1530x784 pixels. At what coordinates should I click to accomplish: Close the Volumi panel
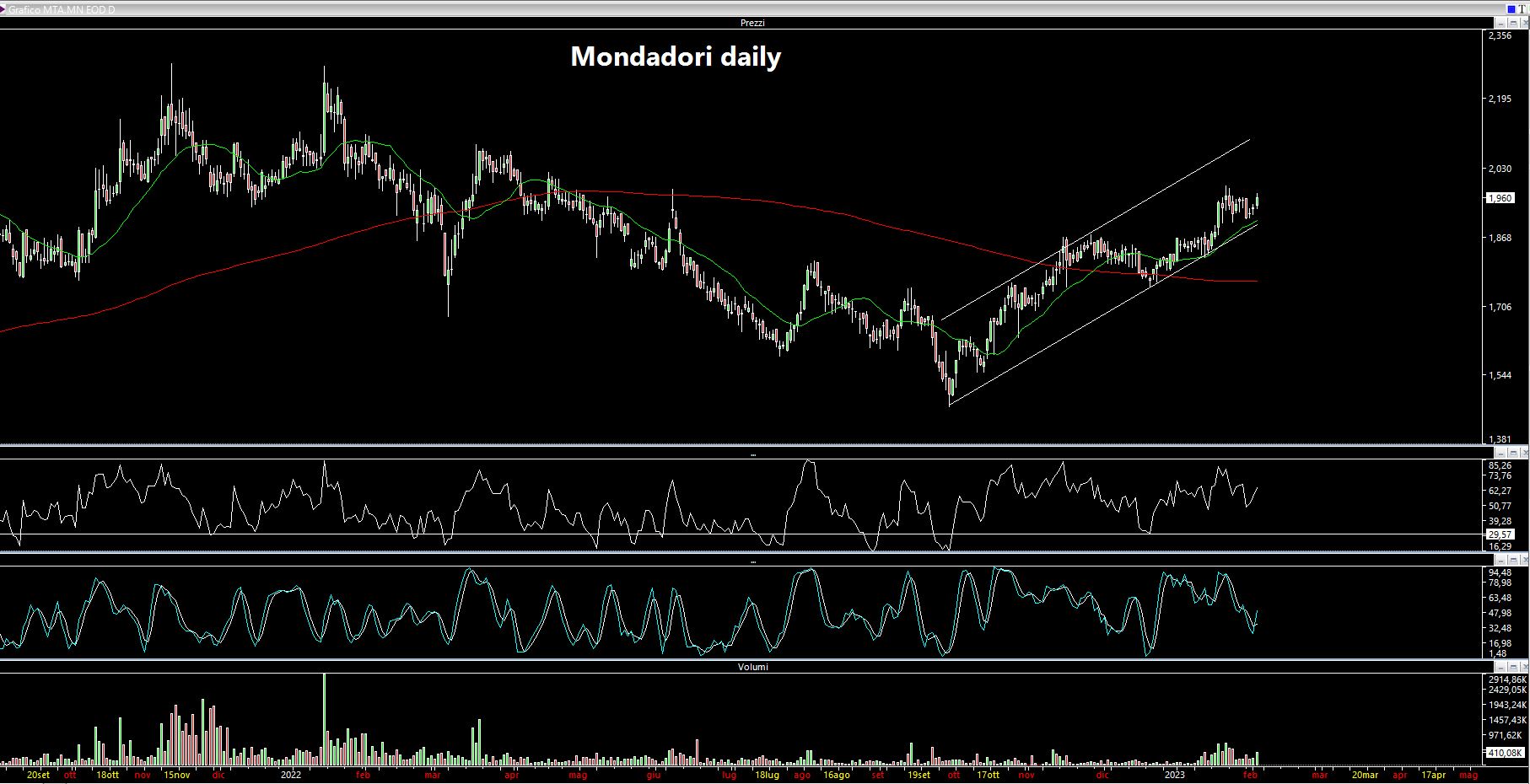[x=1525, y=667]
